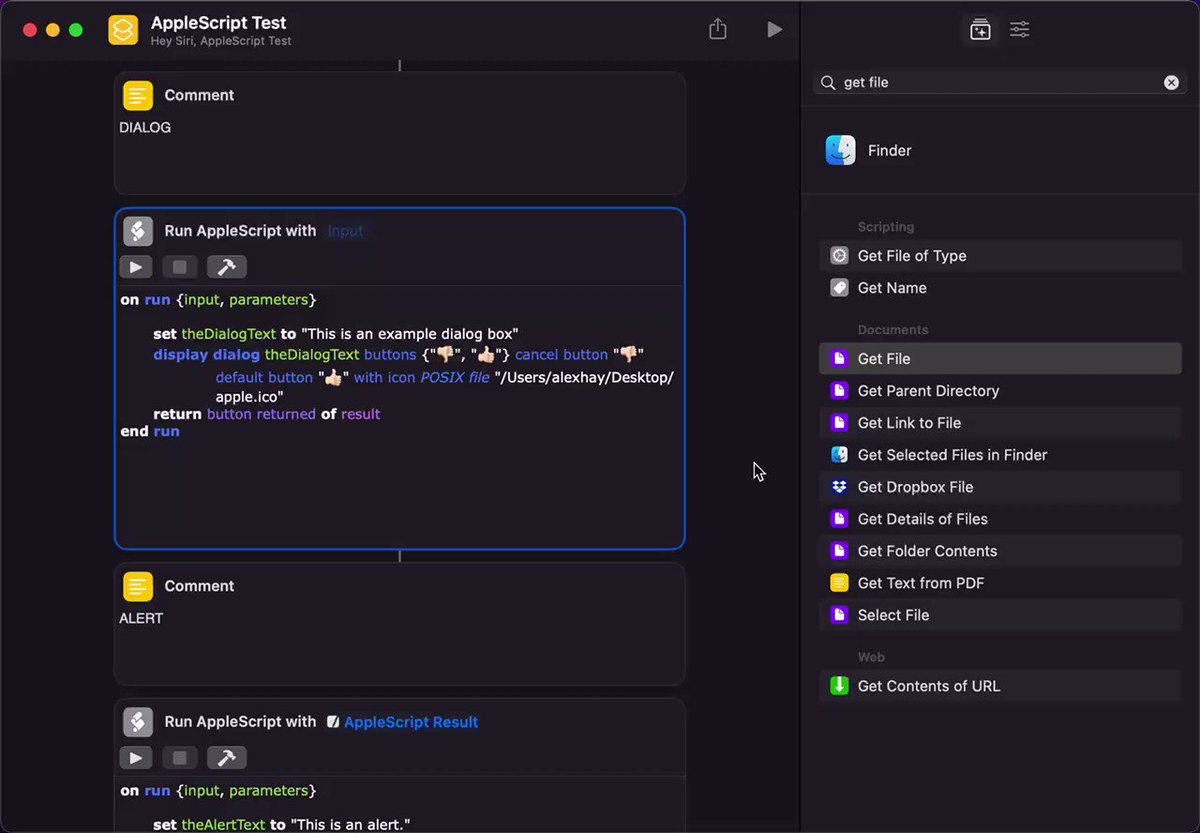Open the AppleScript Result variable token
The width and height of the screenshot is (1200, 833).
coord(402,722)
